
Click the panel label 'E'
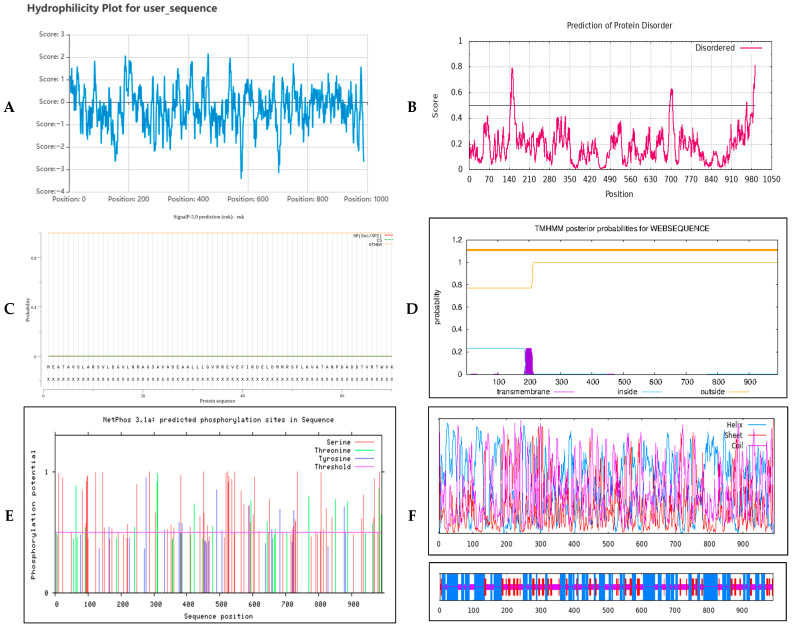pos(9,516)
